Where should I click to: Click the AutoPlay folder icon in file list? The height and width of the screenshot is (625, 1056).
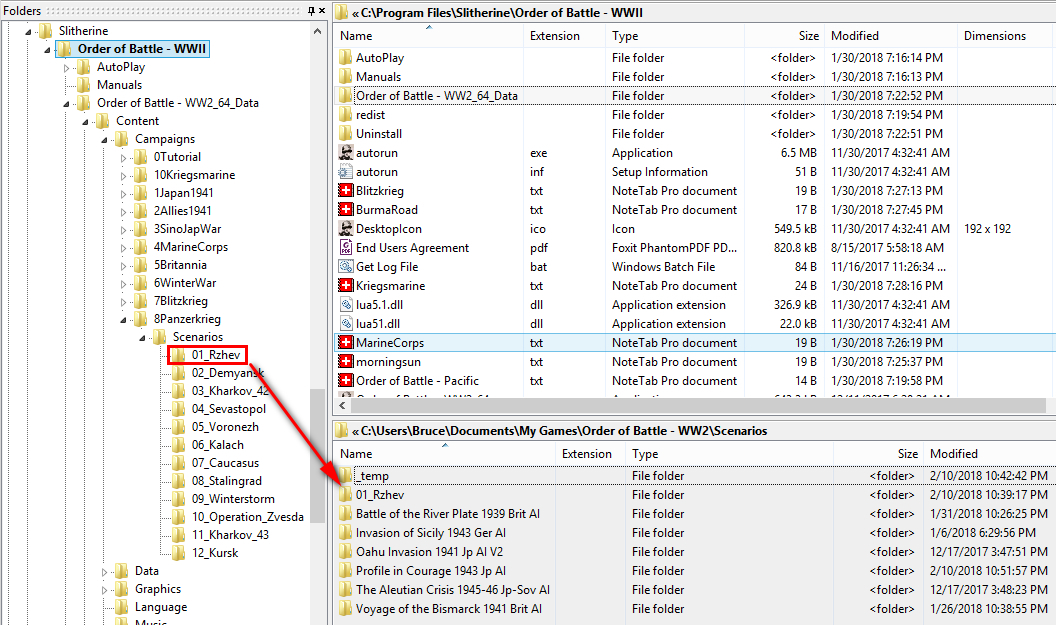pyautogui.click(x=345, y=58)
